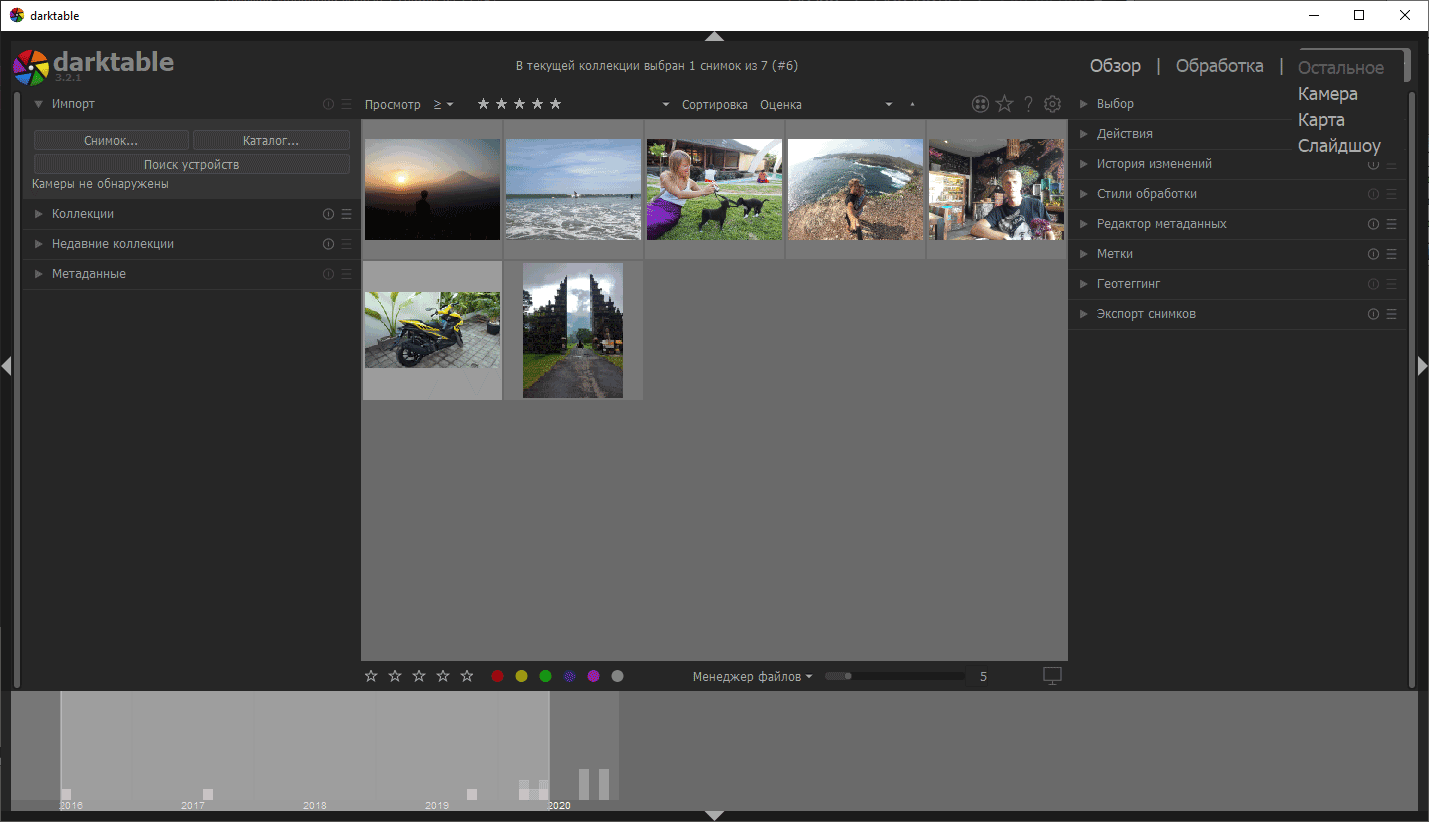Set rating with first bottom star

(x=372, y=676)
